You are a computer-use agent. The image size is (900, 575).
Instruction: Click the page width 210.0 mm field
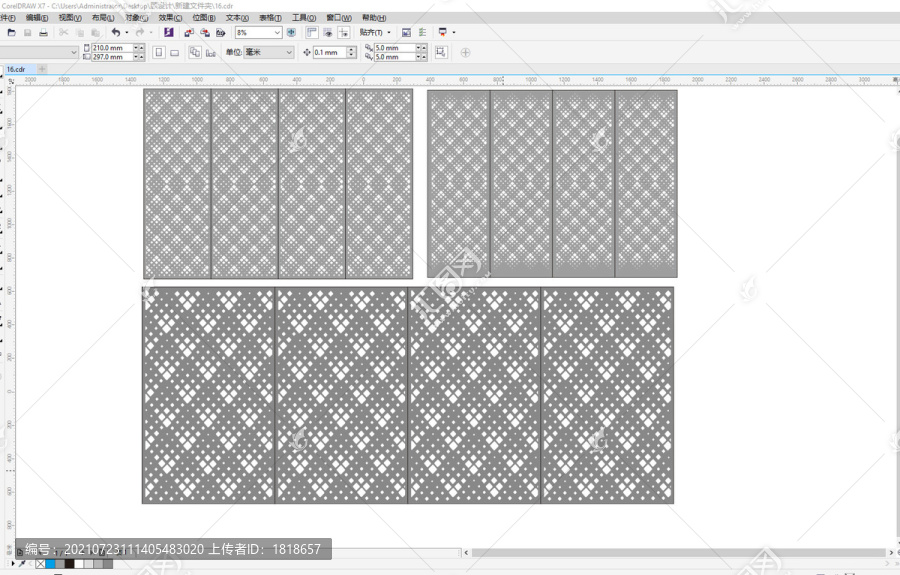pyautogui.click(x=112, y=48)
